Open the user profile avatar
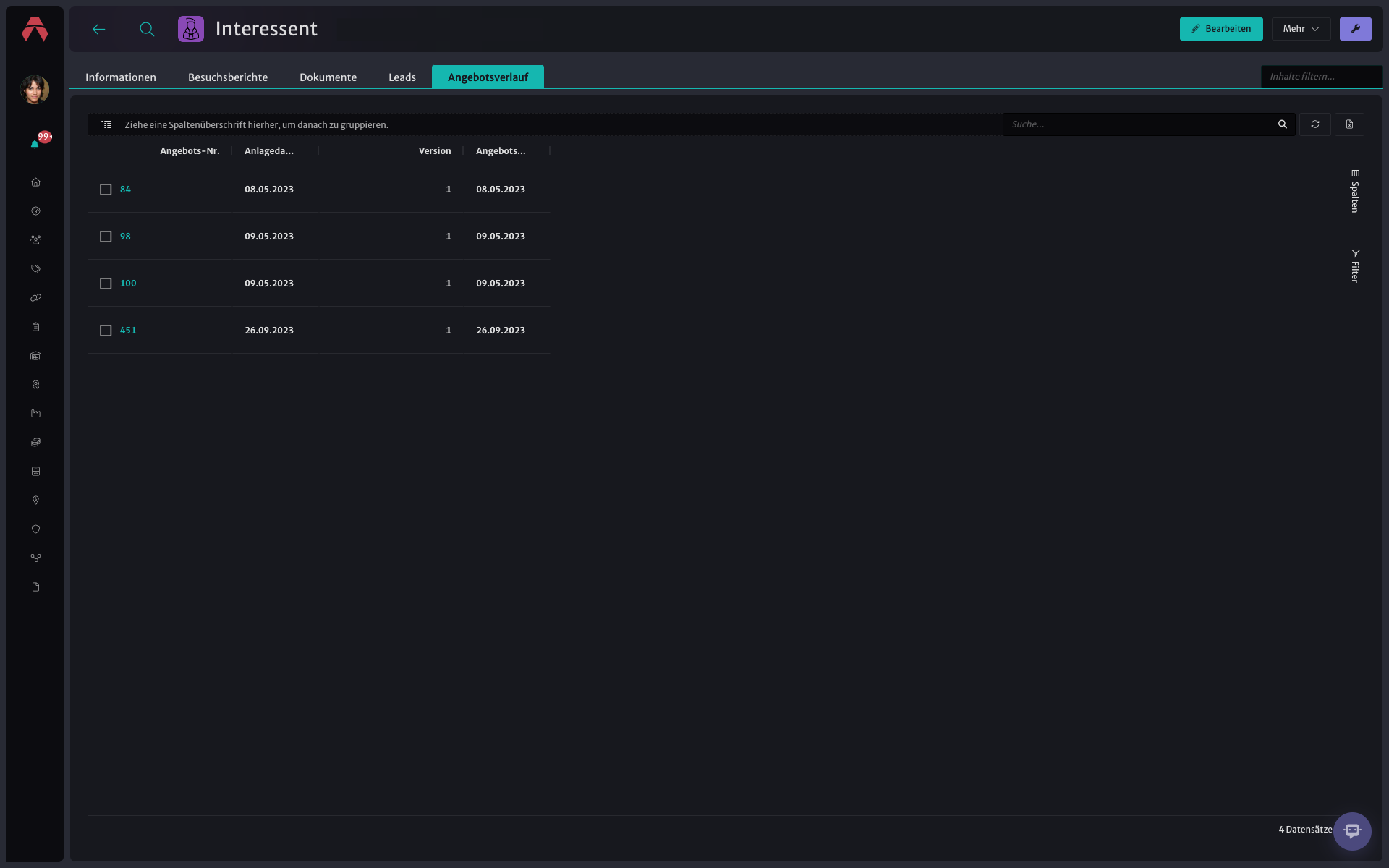 35,90
